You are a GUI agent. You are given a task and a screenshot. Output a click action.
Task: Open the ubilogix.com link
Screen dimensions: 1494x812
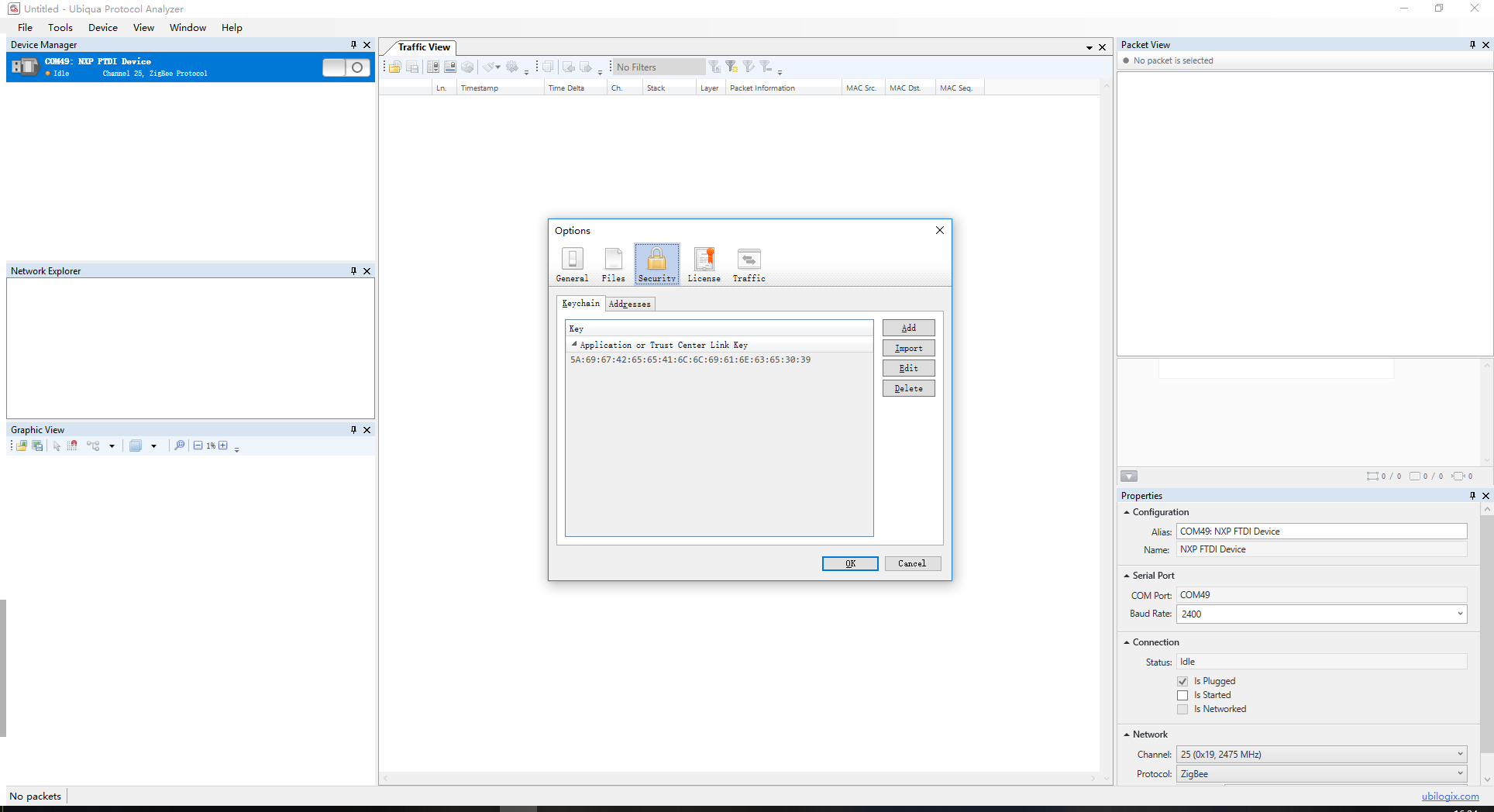1450,796
